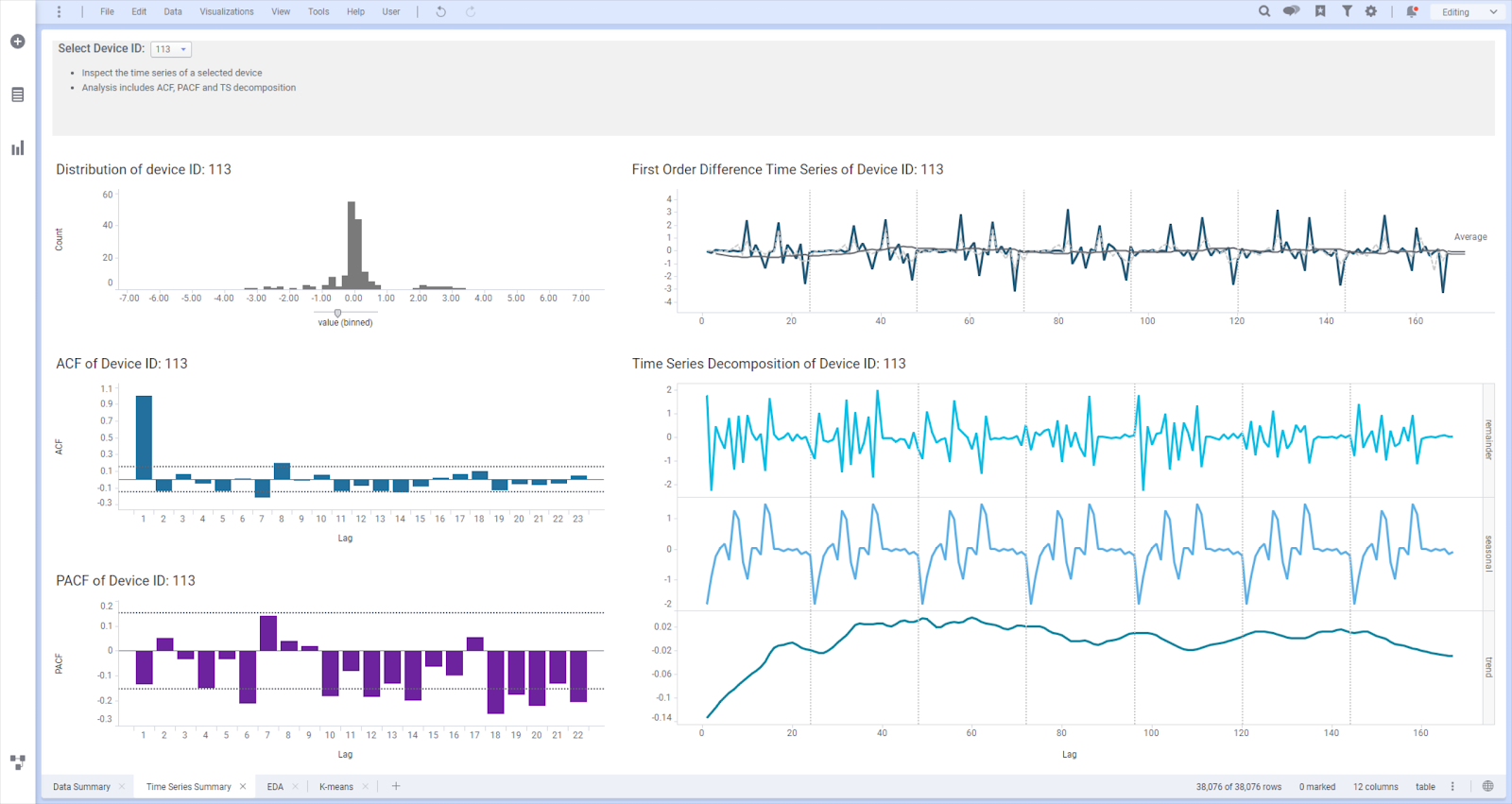This screenshot has height=804, width=1512.
Task: Click the Lag label under decomposition chart
Action: tap(1069, 755)
